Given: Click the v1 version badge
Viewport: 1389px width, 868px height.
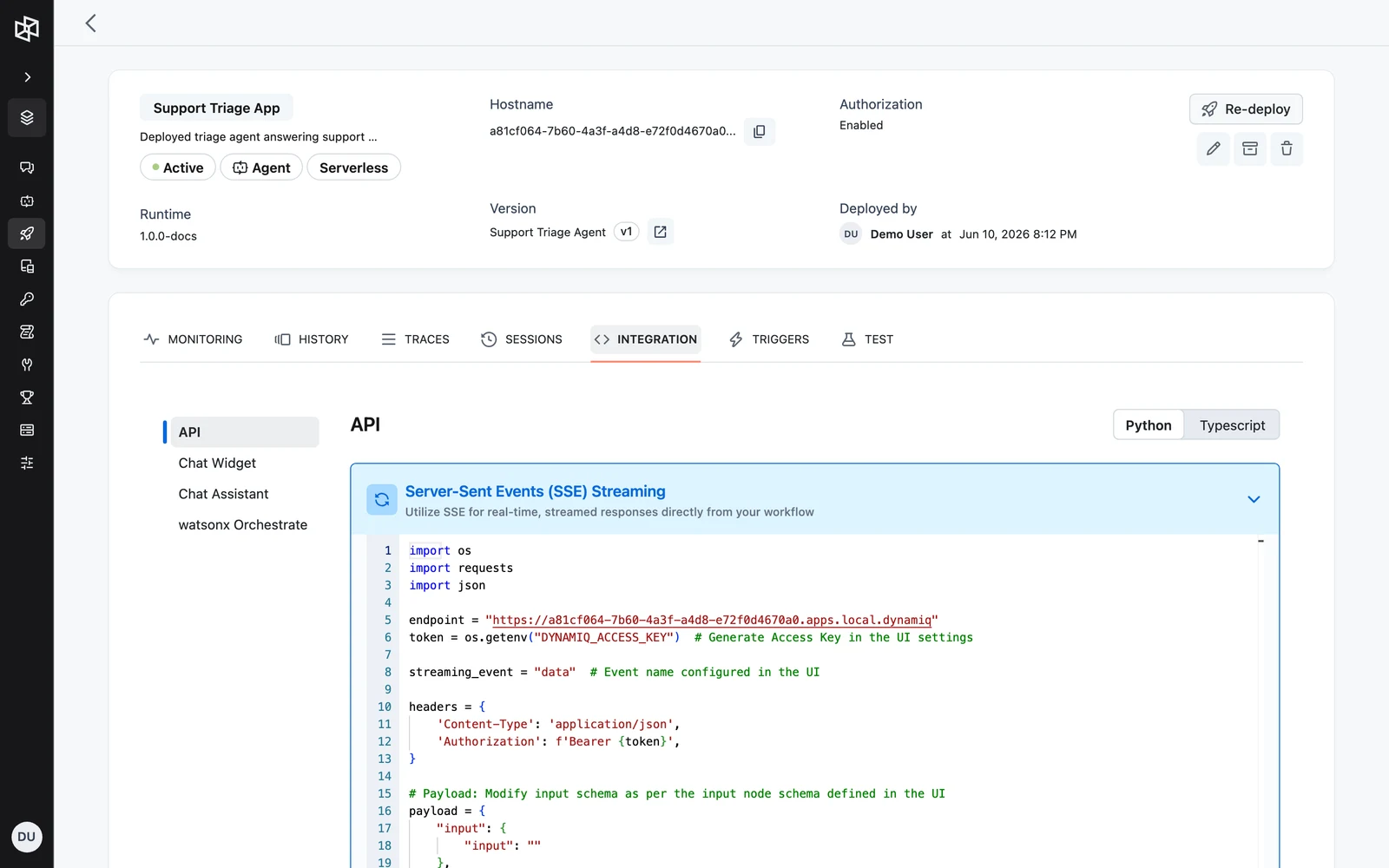Looking at the screenshot, I should pyautogui.click(x=626, y=232).
